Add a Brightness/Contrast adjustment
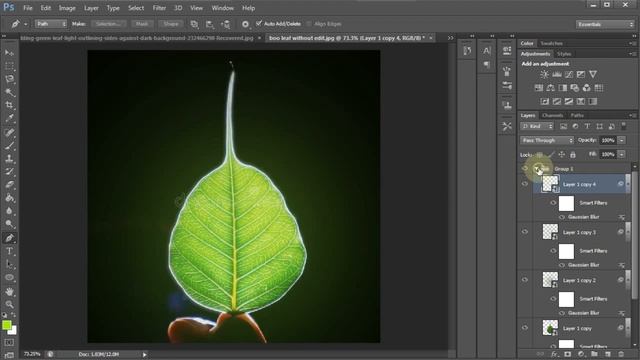 pos(544,74)
